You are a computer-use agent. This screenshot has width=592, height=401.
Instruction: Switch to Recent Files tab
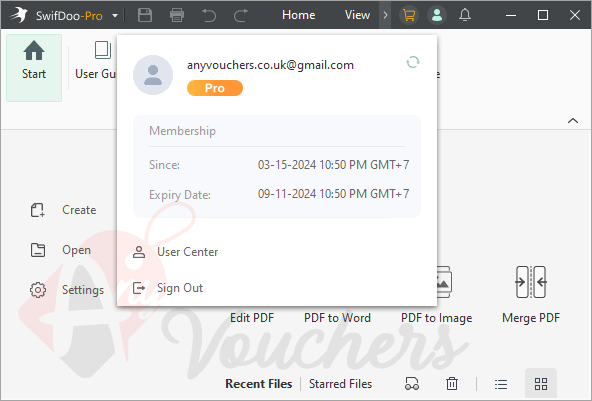point(259,384)
